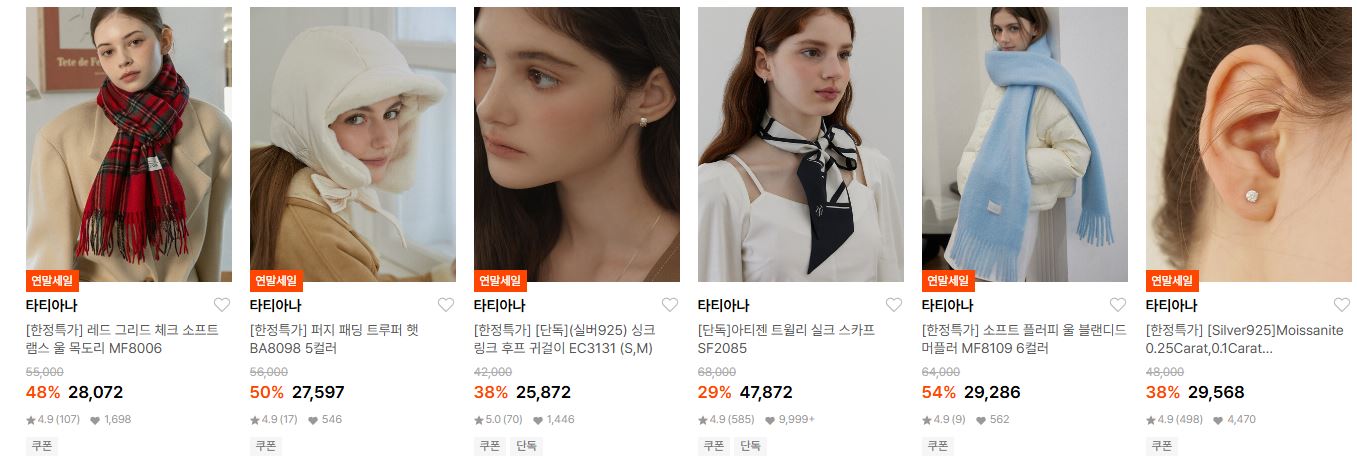Open light blue fringe muffler product image
The width and height of the screenshot is (1357, 476).
pyautogui.click(x=1024, y=145)
